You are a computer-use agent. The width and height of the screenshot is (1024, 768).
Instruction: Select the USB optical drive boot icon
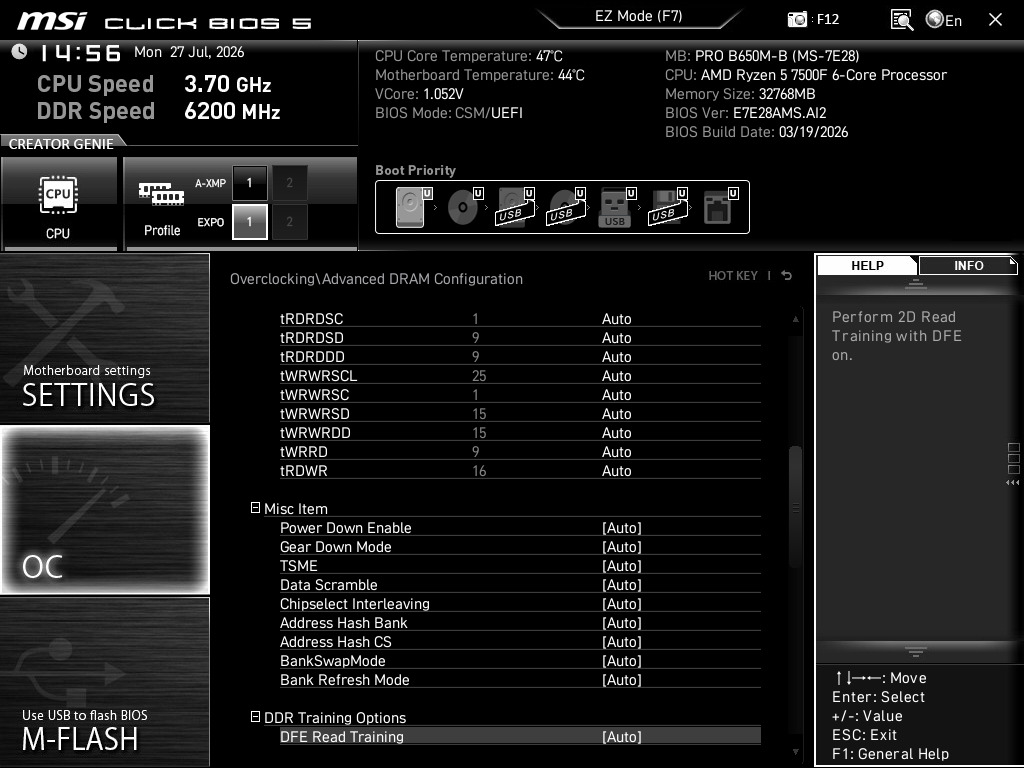pyautogui.click(x=567, y=207)
